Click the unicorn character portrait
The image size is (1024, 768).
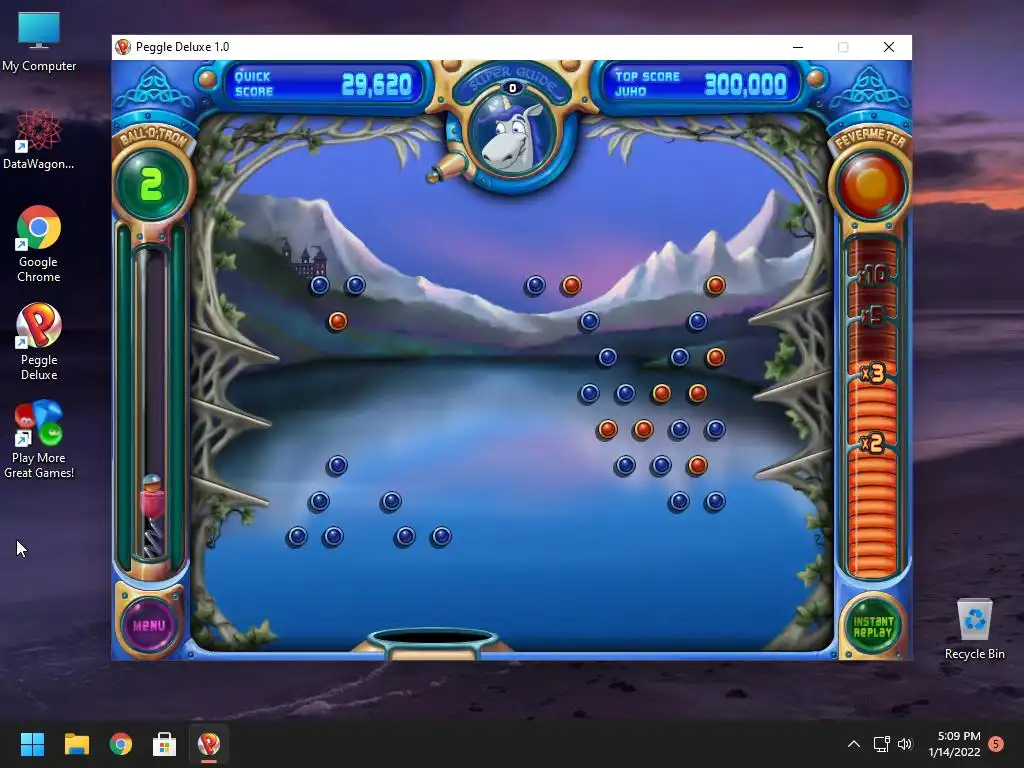tap(513, 136)
